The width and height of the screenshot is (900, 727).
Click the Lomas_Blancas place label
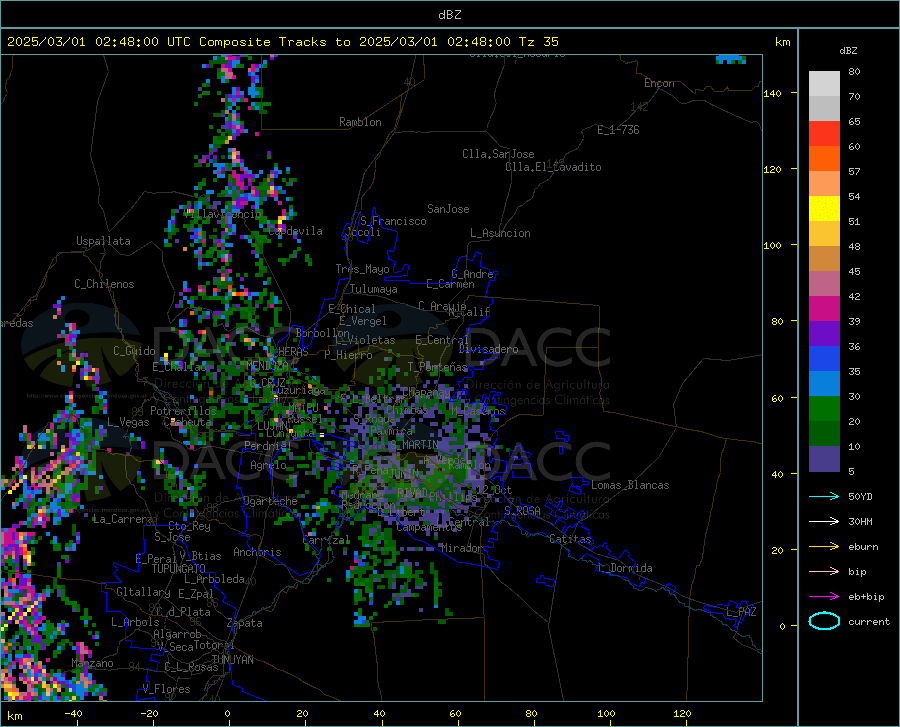630,485
